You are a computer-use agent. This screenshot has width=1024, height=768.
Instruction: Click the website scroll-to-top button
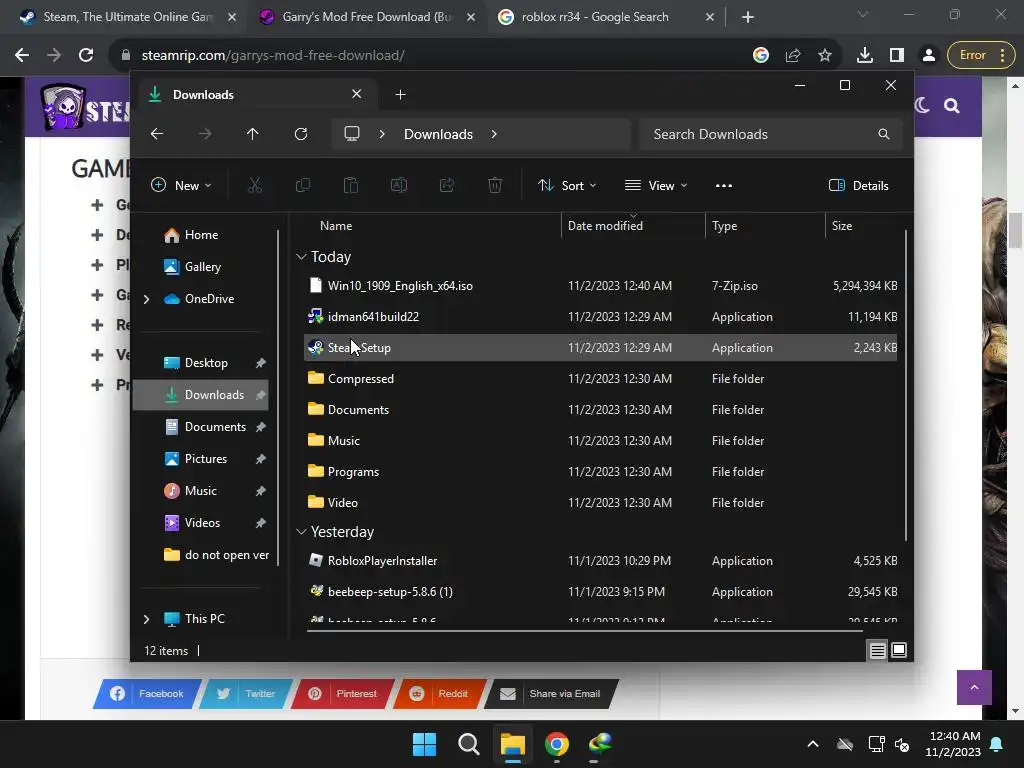[974, 688]
